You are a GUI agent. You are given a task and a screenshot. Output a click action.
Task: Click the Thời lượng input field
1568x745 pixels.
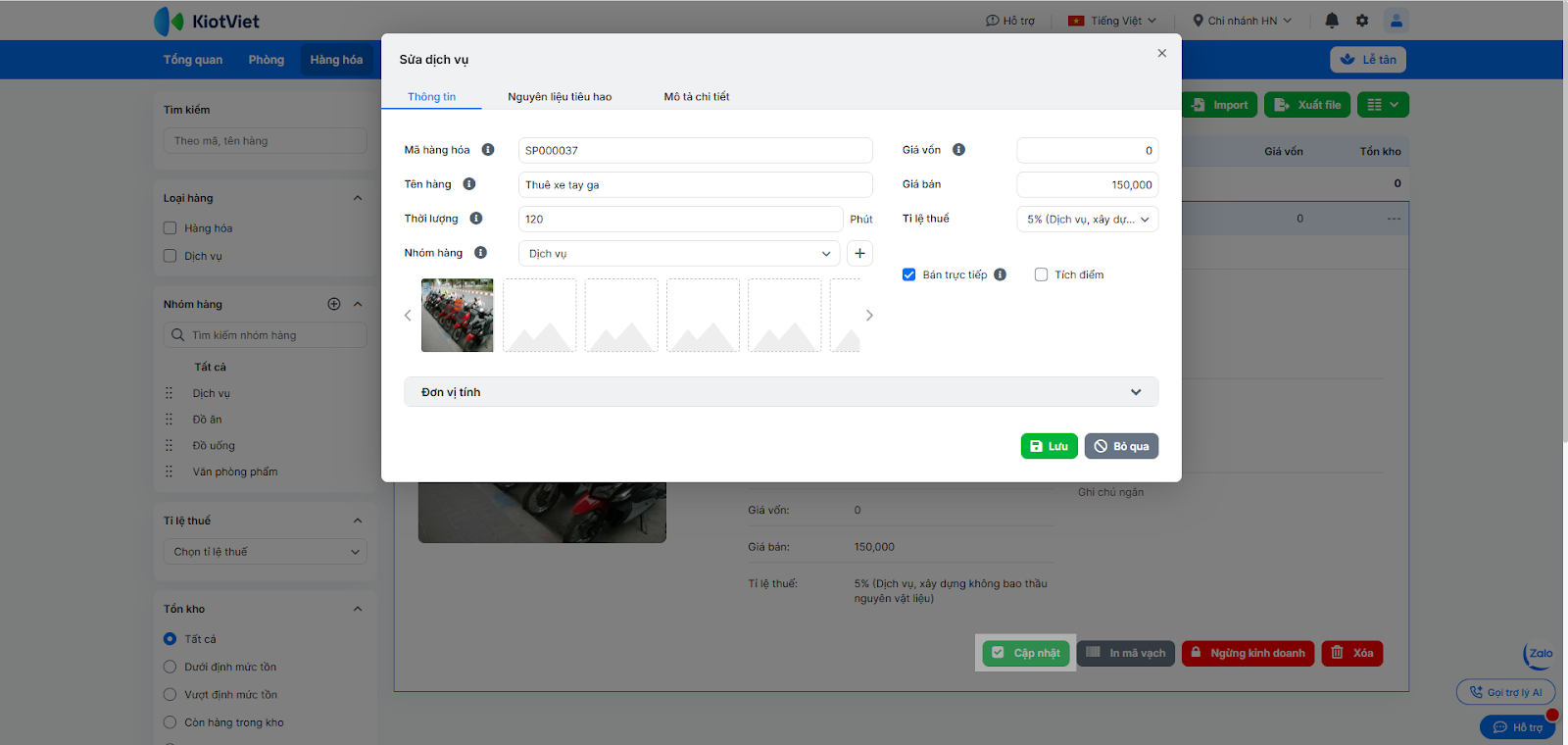point(680,219)
